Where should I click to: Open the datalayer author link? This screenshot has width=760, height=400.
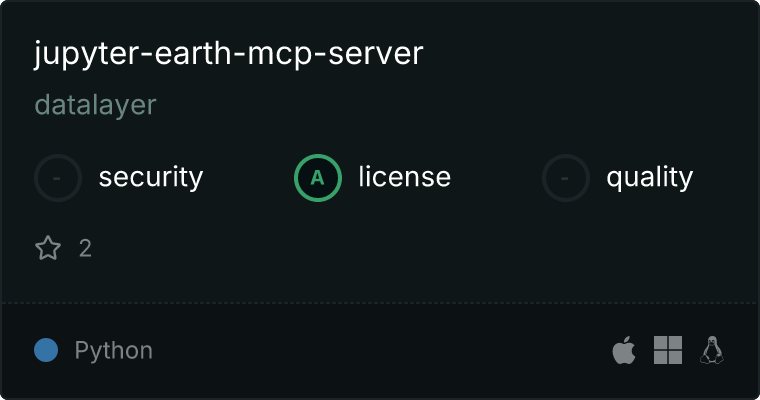[95, 105]
